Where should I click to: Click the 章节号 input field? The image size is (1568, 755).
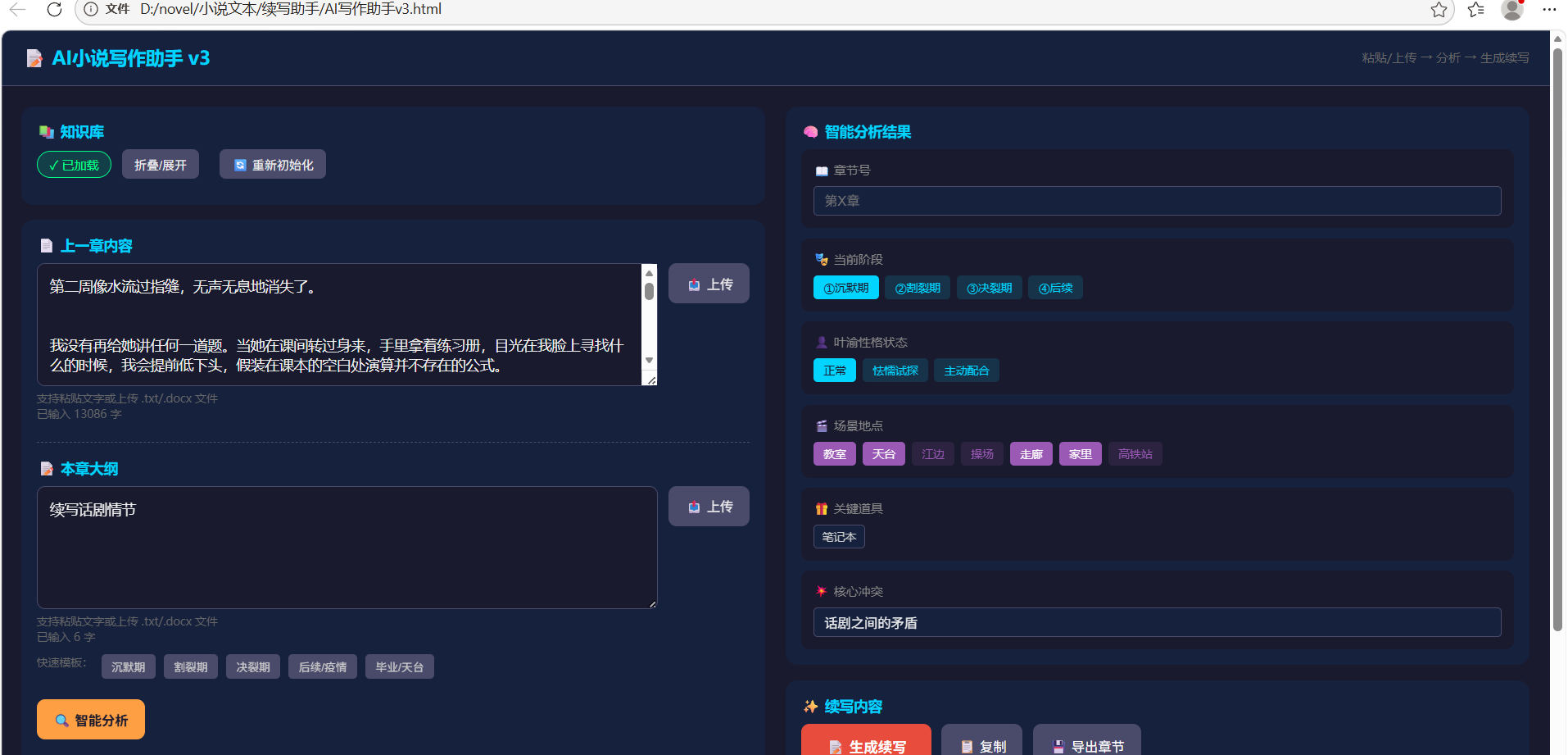[x=1157, y=201]
